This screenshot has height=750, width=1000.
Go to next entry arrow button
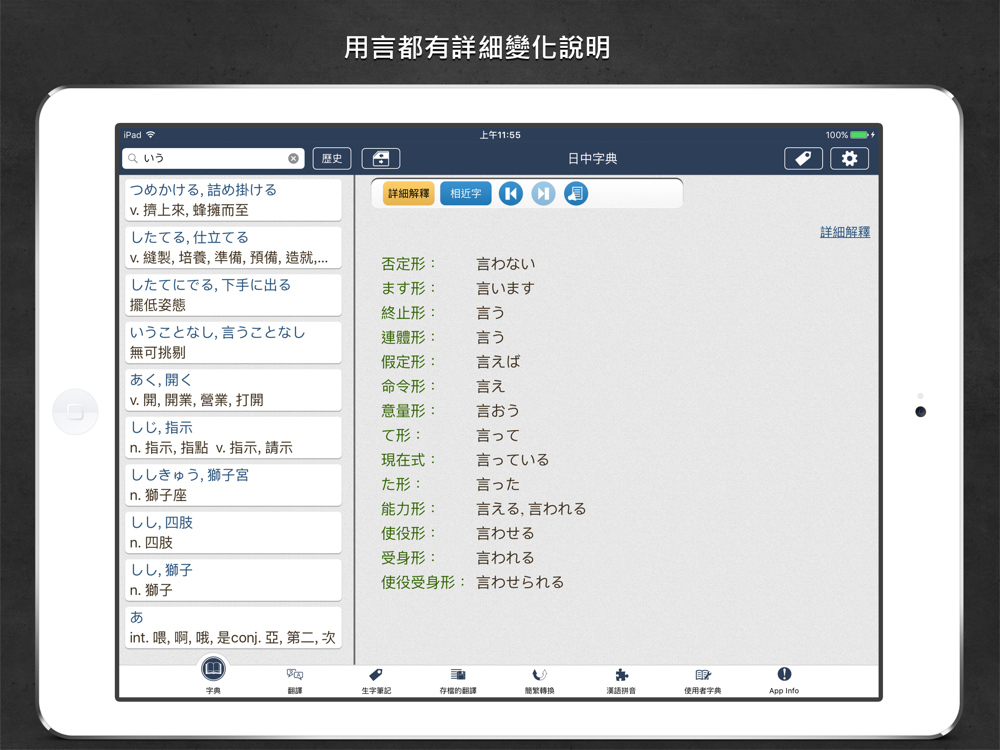543,193
